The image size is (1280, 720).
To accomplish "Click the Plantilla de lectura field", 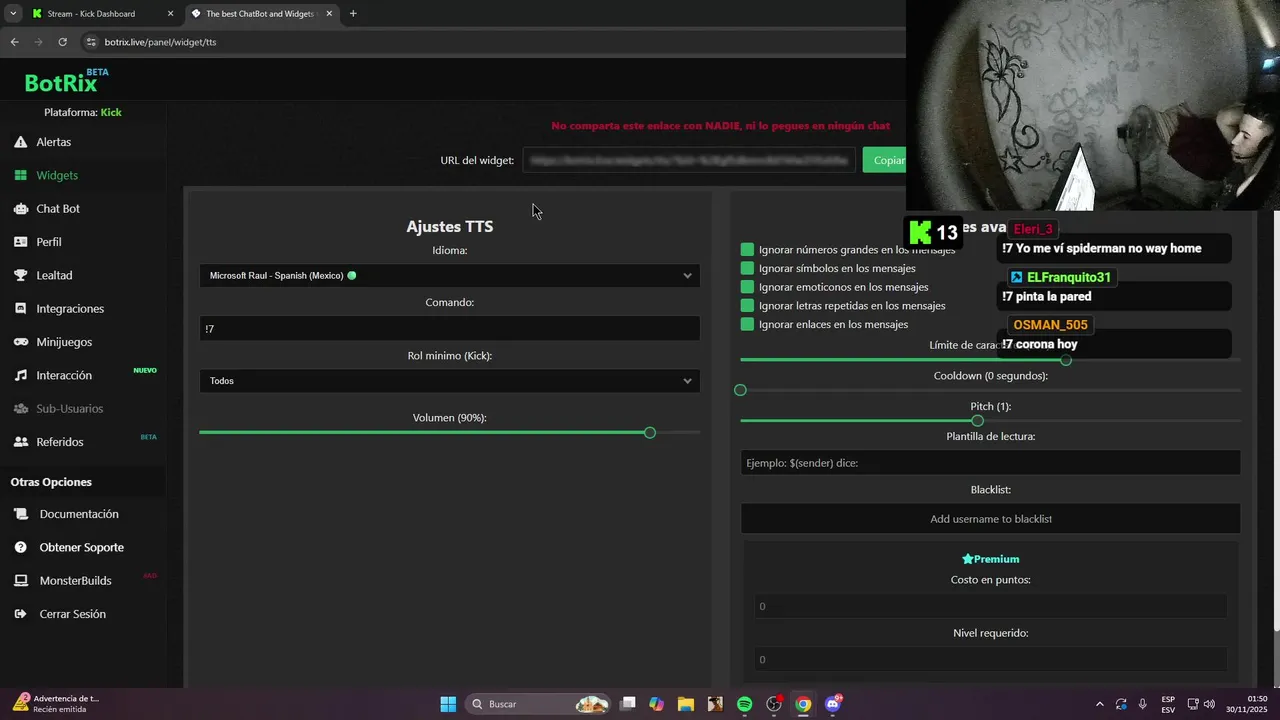I will pyautogui.click(x=990, y=463).
